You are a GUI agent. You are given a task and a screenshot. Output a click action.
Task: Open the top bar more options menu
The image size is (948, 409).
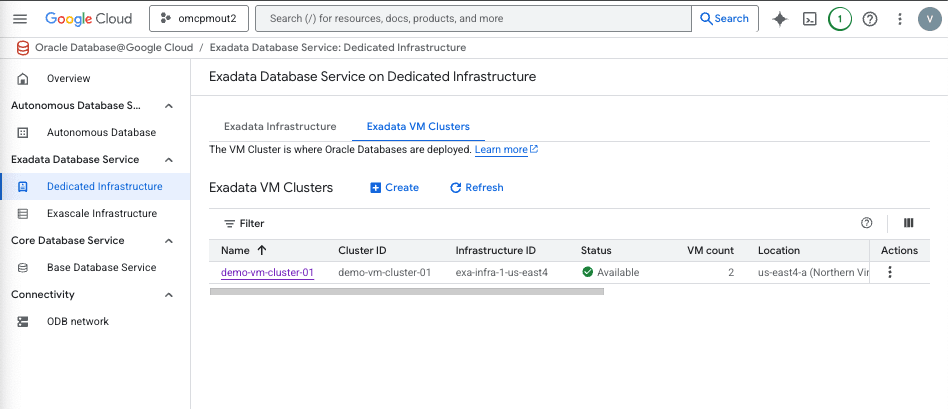coord(900,19)
